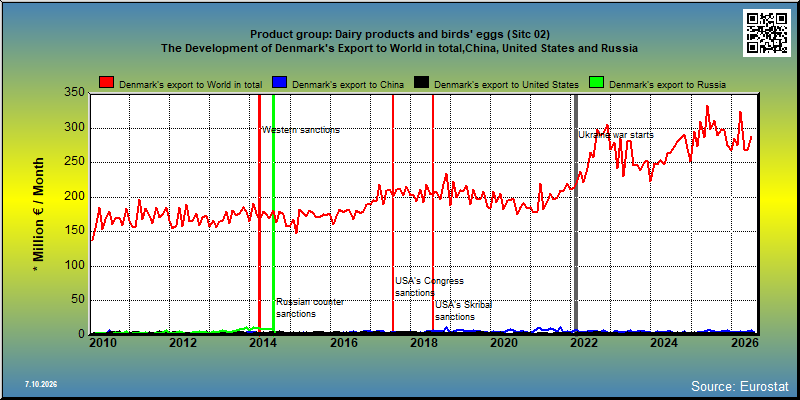This screenshot has width=800, height=400.
Task: Click the black United States legend swatch
Action: pyautogui.click(x=421, y=83)
